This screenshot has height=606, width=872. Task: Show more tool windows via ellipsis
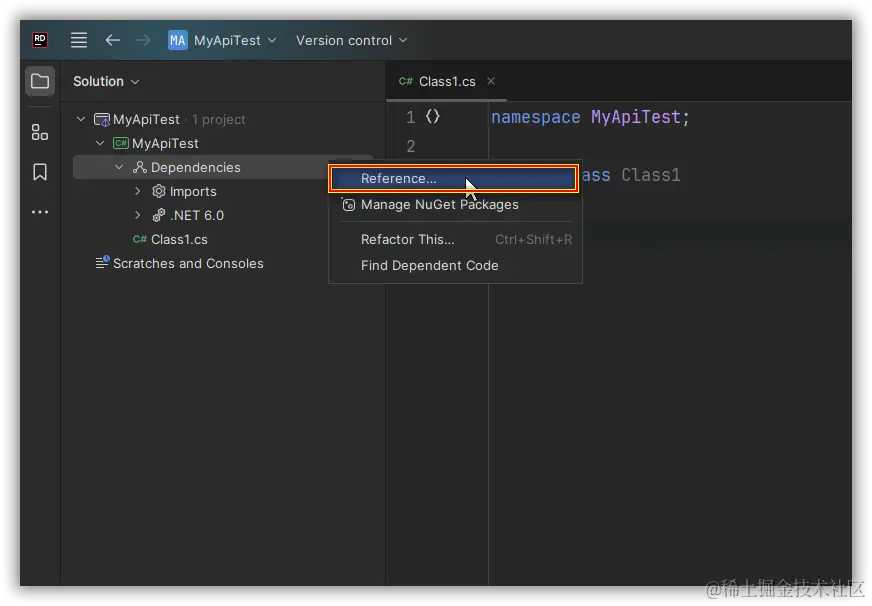40,212
